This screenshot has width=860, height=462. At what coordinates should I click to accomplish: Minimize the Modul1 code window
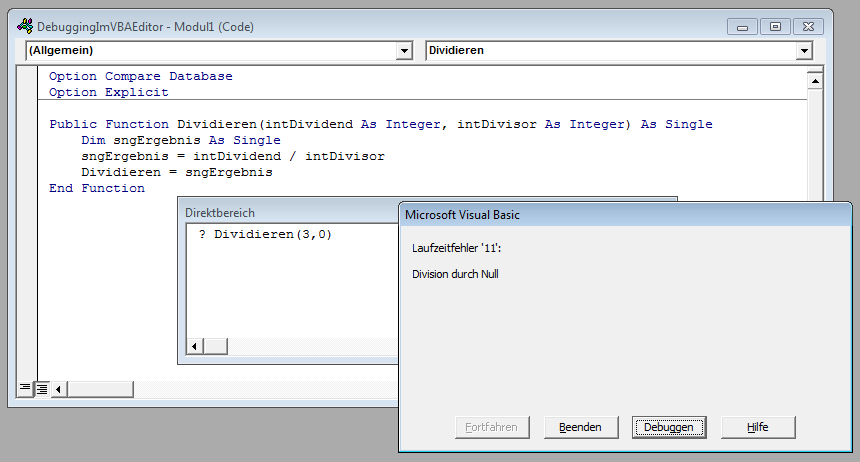(x=742, y=26)
